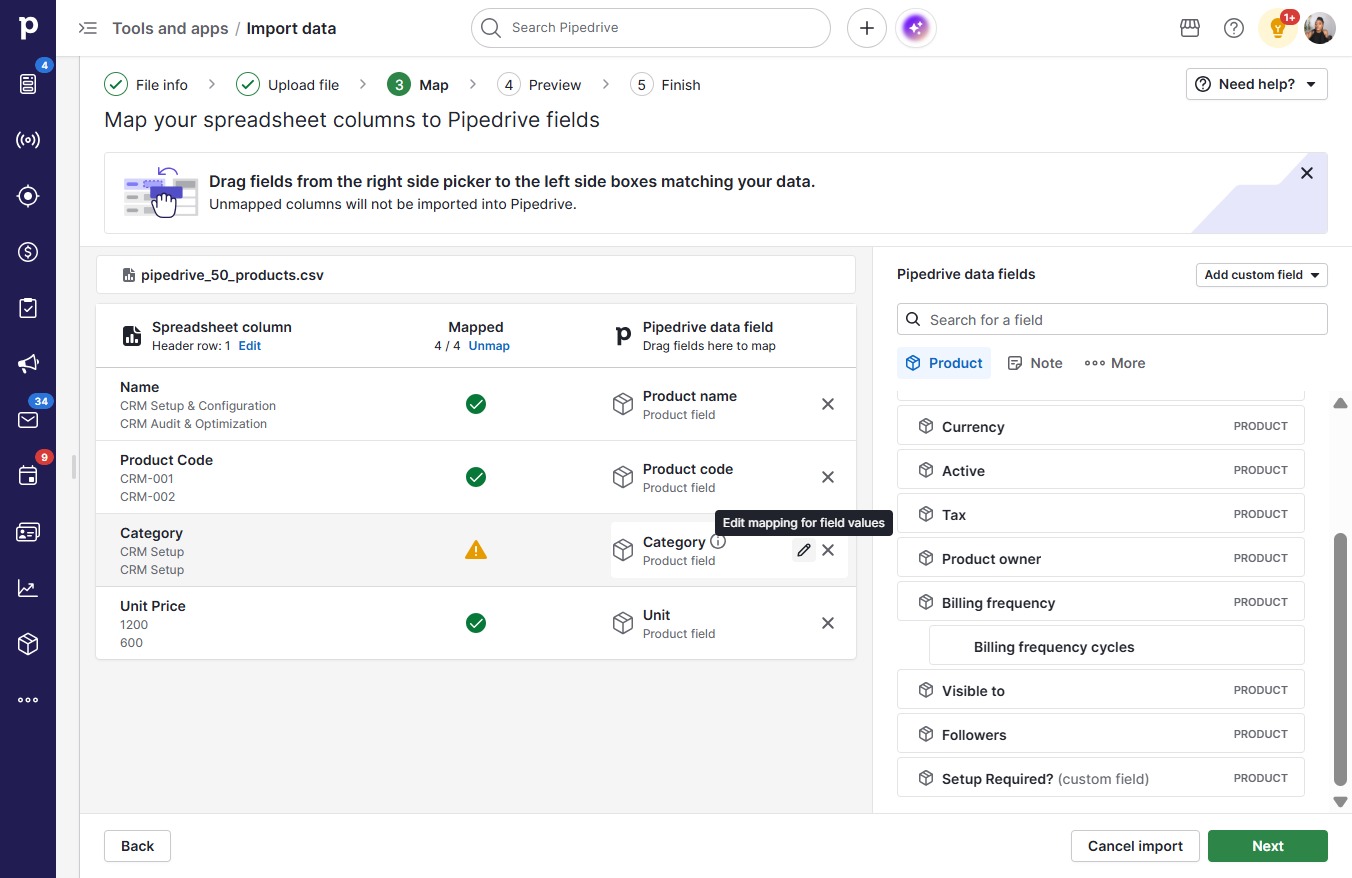
Task: Click Cancel import button
Action: tap(1135, 846)
